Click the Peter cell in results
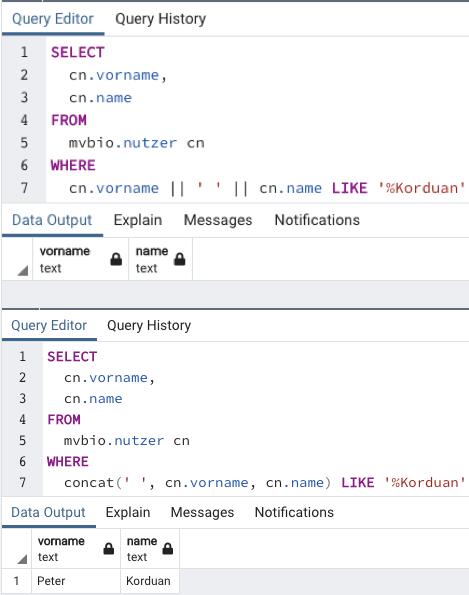This screenshot has width=469, height=595. click(x=76, y=581)
